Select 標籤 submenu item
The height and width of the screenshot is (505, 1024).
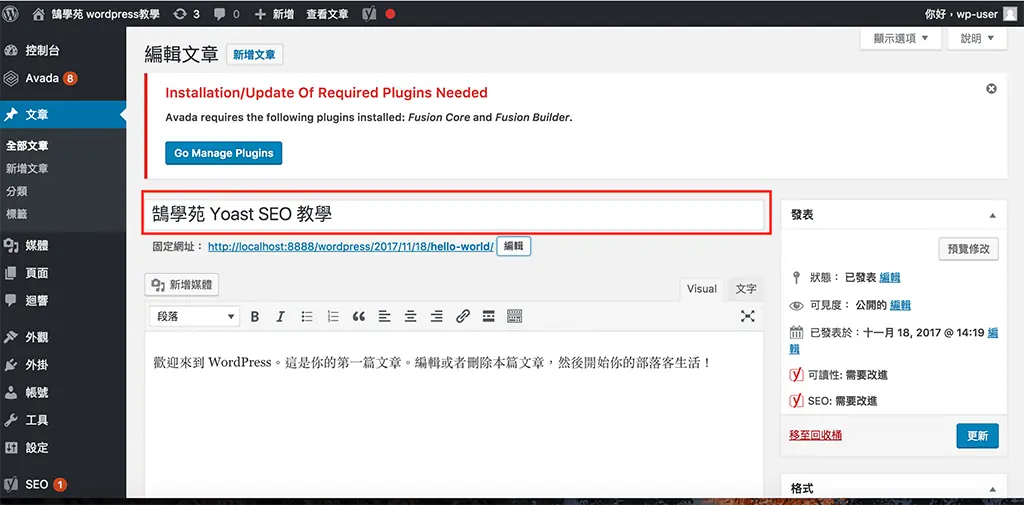click(16, 214)
